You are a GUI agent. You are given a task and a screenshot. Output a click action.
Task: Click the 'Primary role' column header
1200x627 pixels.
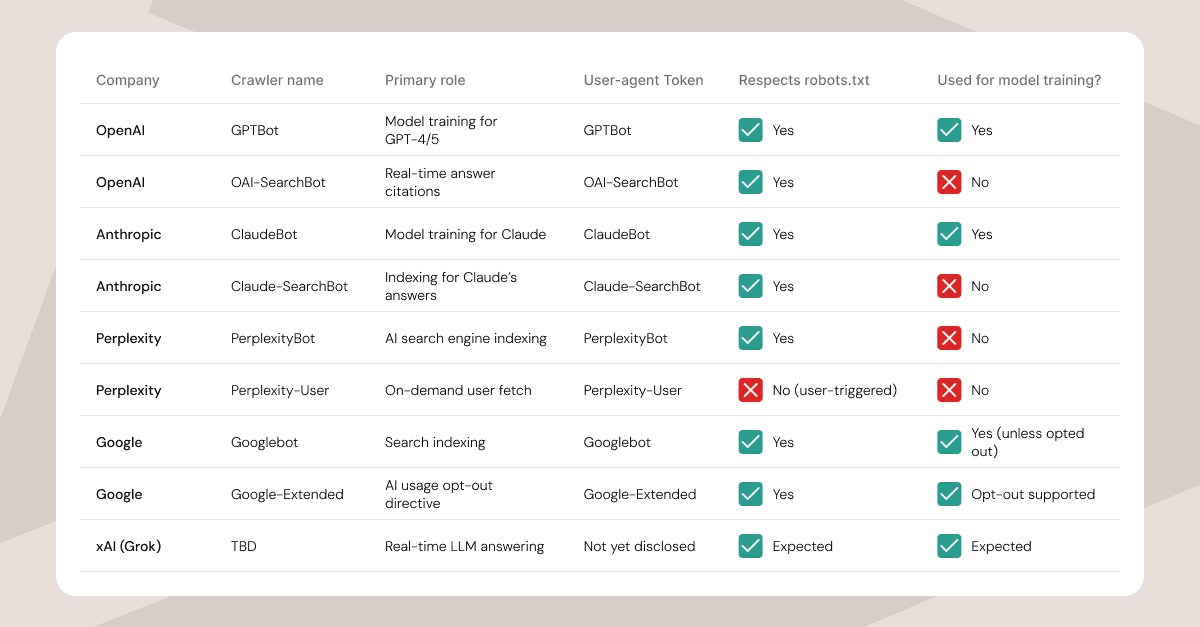(425, 80)
